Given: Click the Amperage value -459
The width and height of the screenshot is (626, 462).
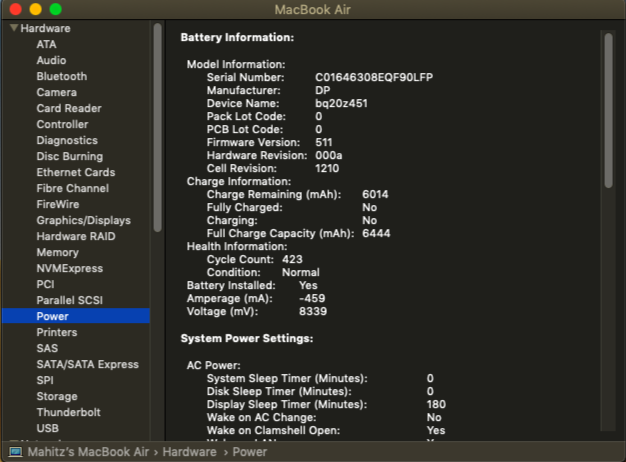Looking at the screenshot, I should tap(312, 298).
